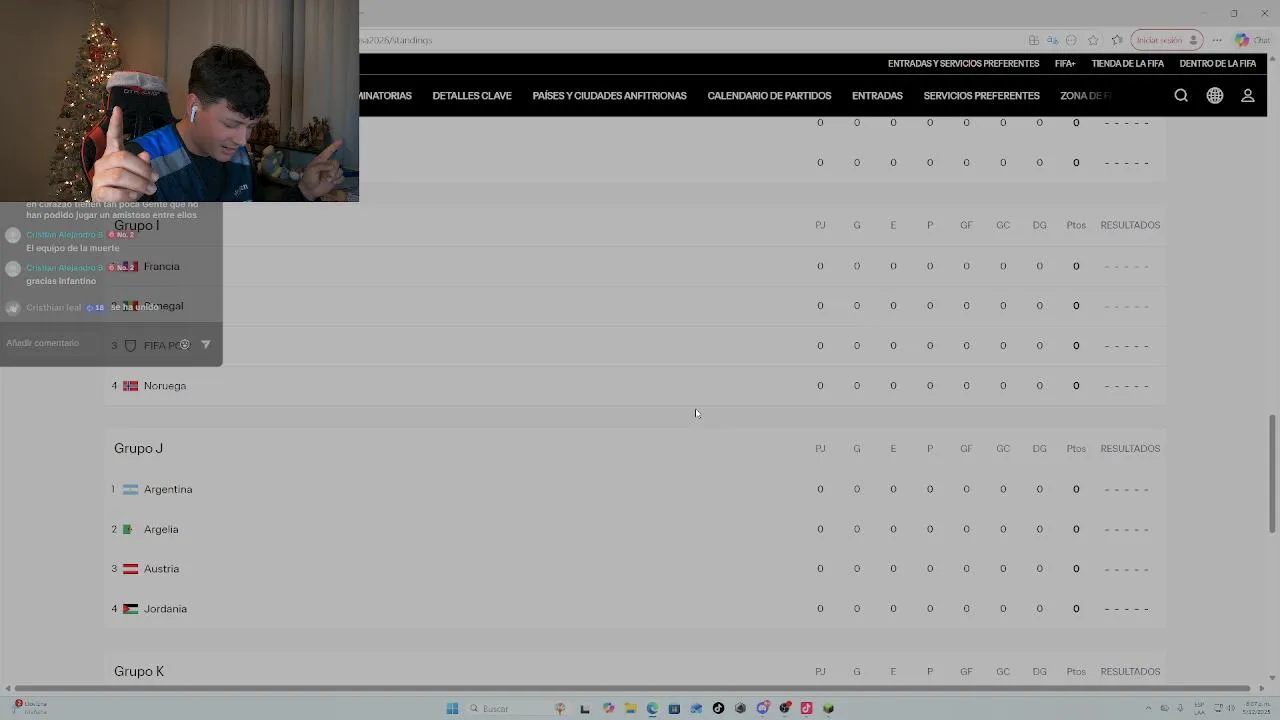Screen dimensions: 1280x720
Task: Open the language globe icon
Action: 1215,96
